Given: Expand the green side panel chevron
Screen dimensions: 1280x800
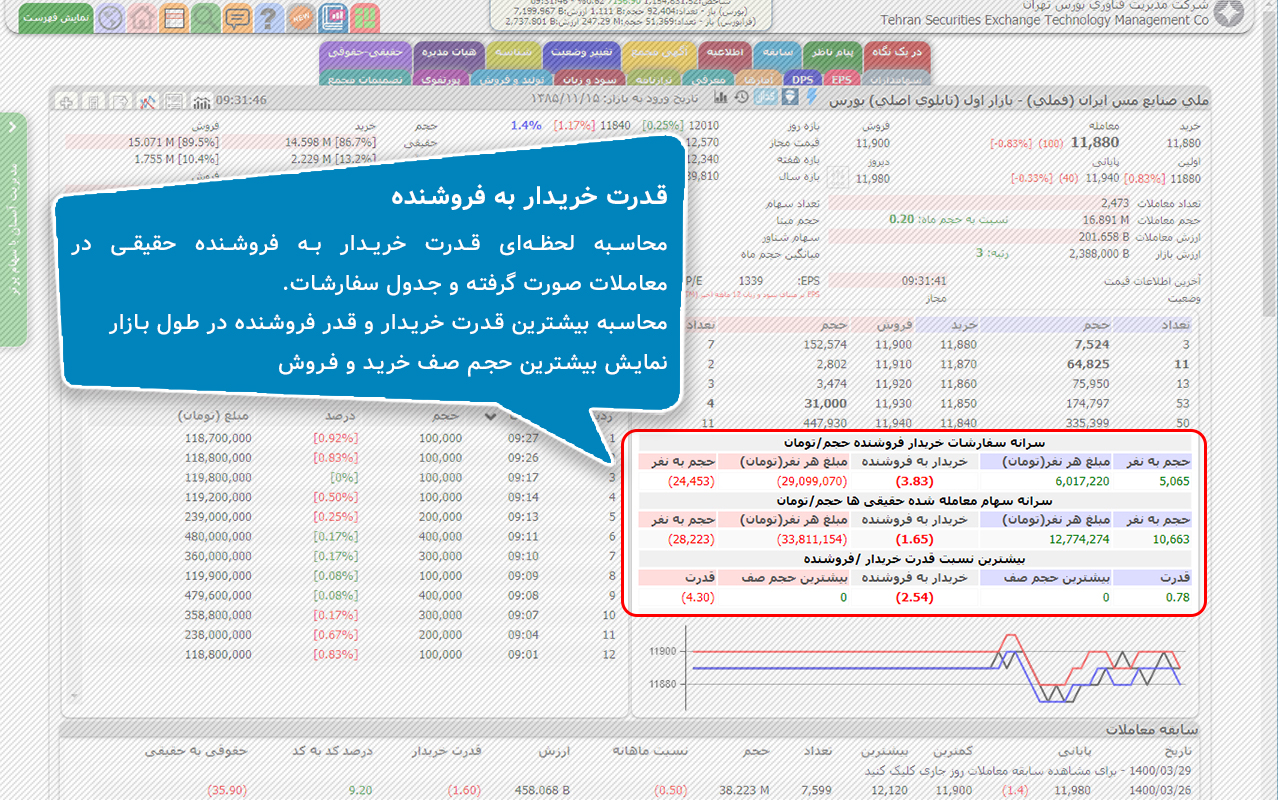Looking at the screenshot, I should coord(12,127).
